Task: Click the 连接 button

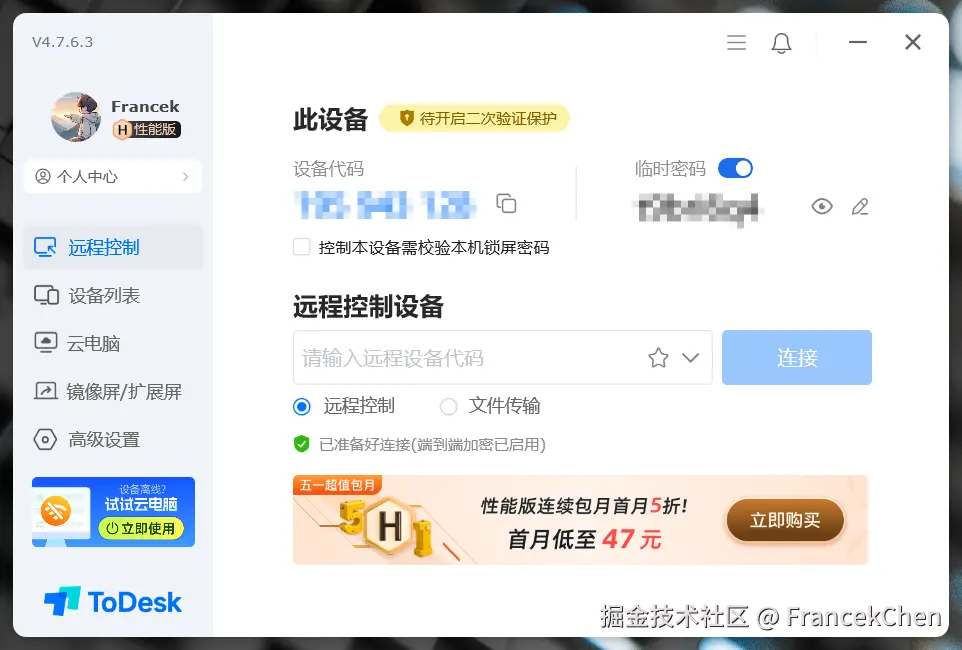Action: click(796, 358)
